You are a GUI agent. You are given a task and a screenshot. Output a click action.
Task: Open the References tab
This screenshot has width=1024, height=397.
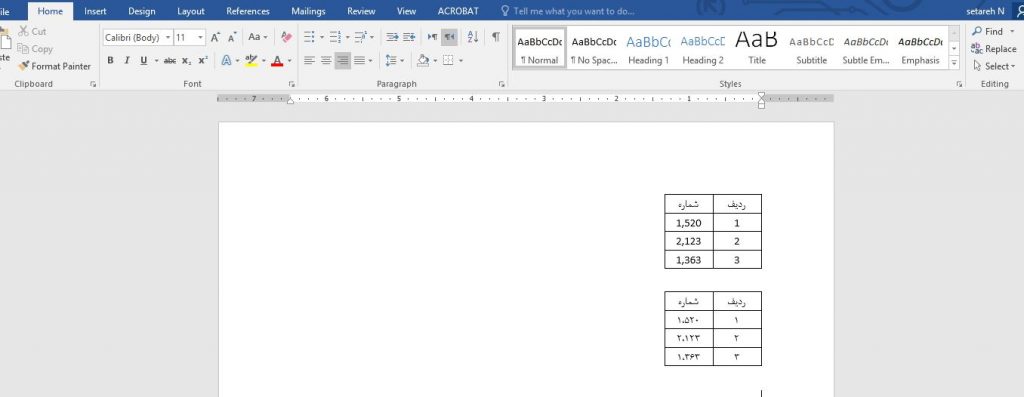click(x=248, y=11)
